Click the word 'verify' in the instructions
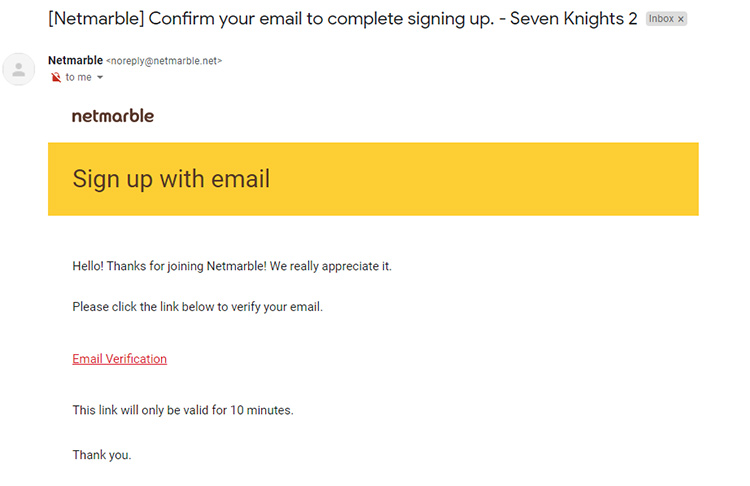 click(x=245, y=307)
